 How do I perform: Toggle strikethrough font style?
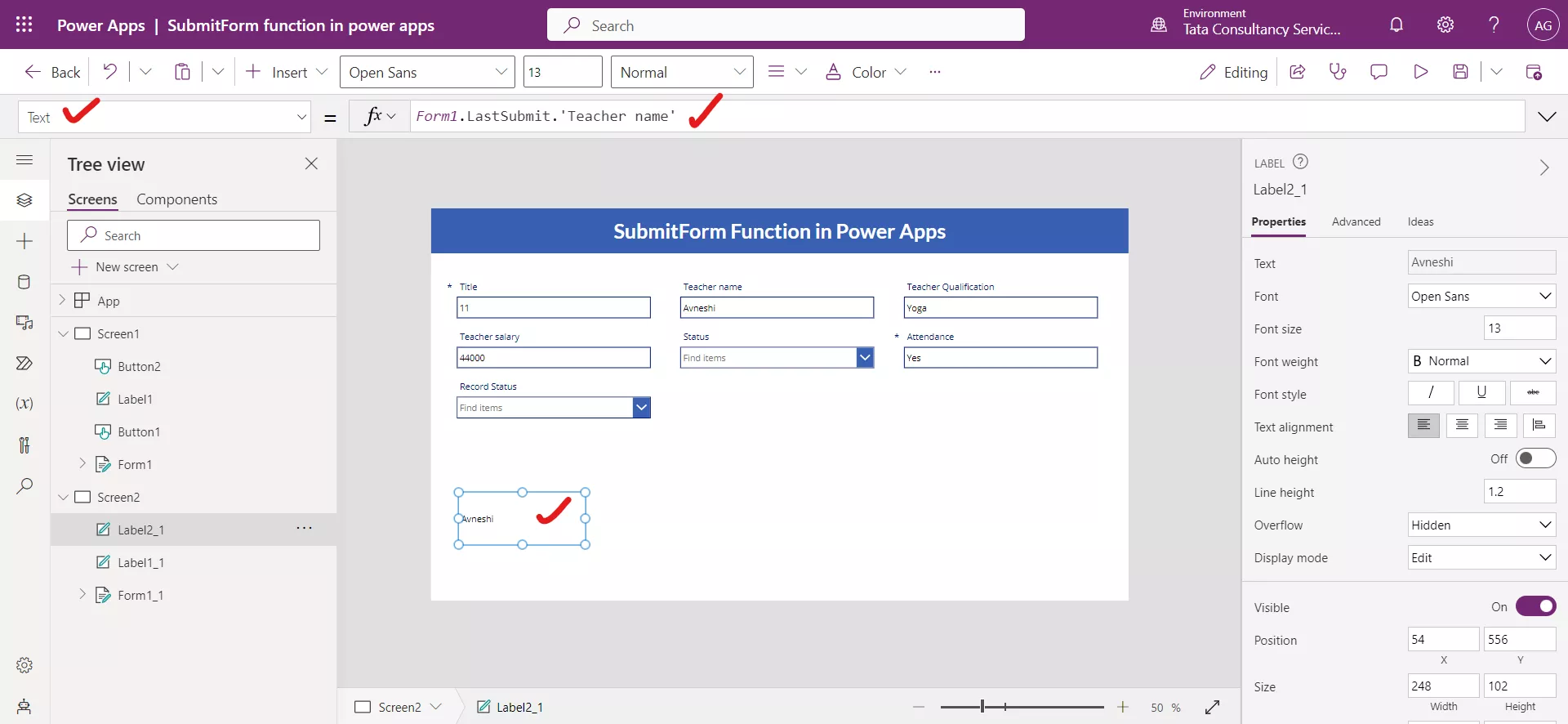coord(1533,393)
